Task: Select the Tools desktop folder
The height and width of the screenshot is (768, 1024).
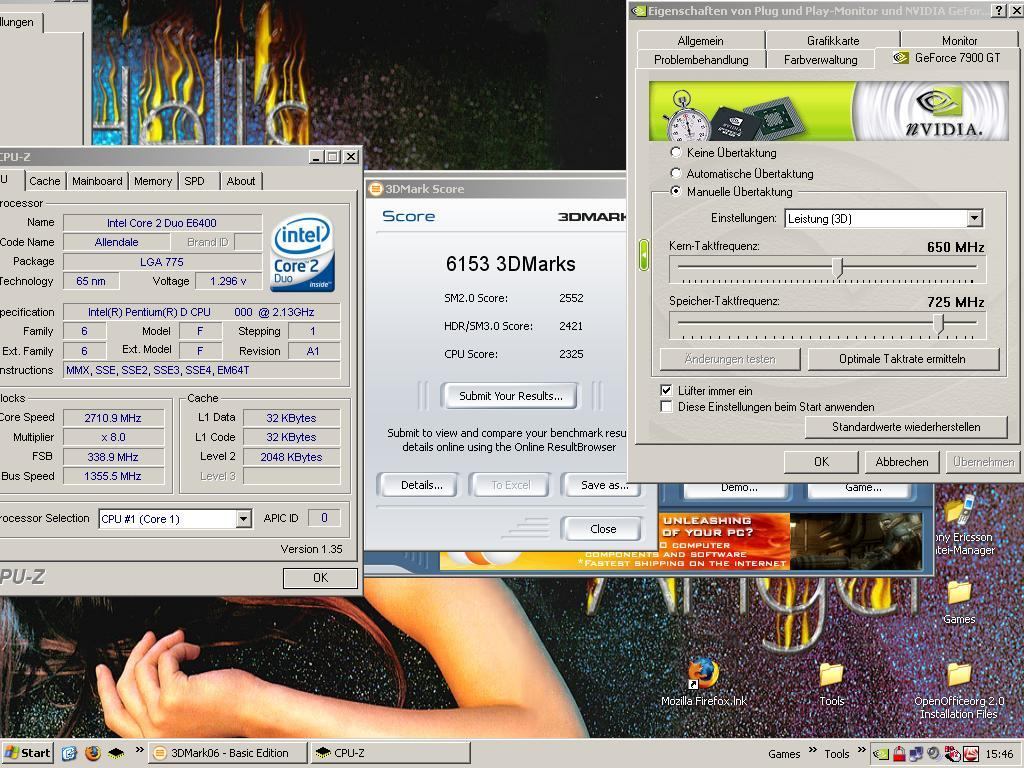Action: click(831, 684)
